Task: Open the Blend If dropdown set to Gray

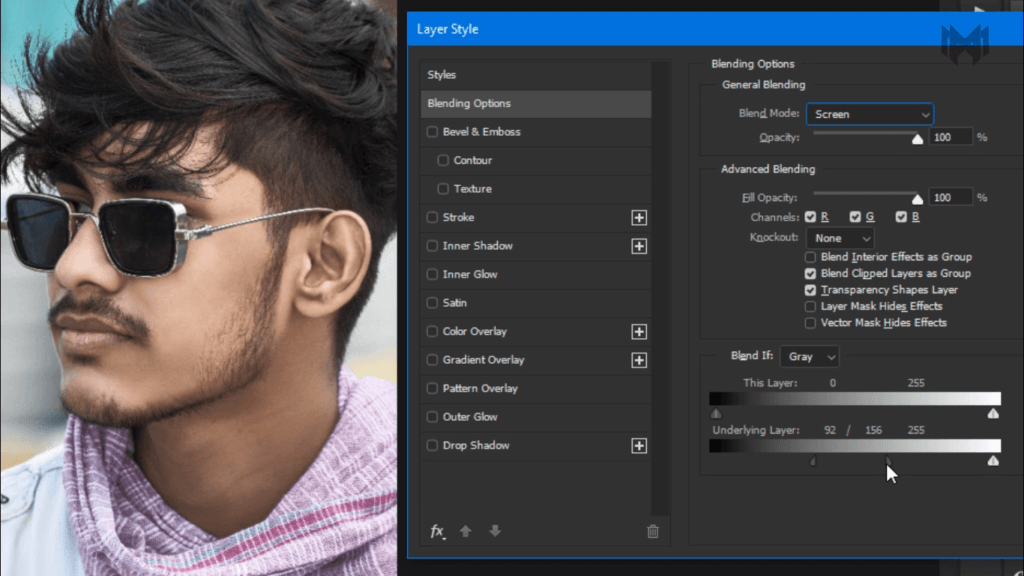Action: pos(809,357)
